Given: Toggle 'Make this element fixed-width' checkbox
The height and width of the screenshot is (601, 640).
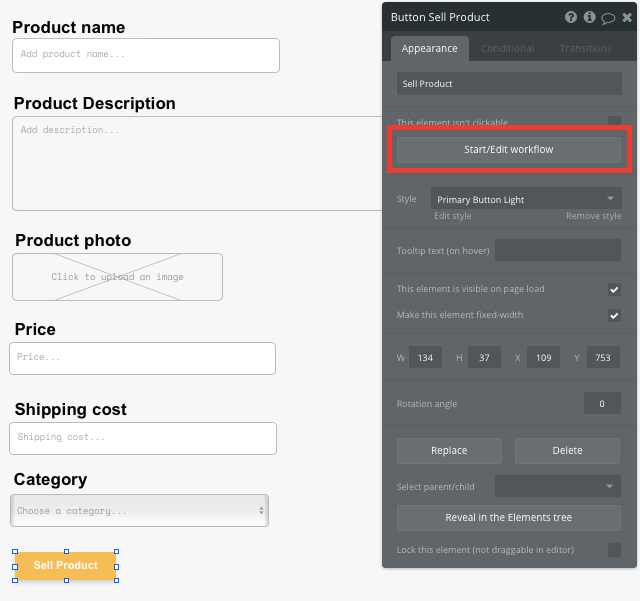Looking at the screenshot, I should pos(614,315).
